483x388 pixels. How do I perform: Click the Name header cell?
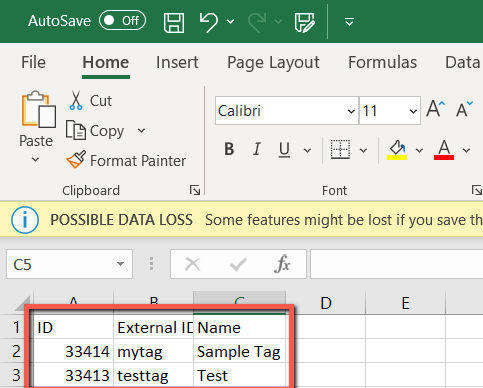tap(239, 327)
